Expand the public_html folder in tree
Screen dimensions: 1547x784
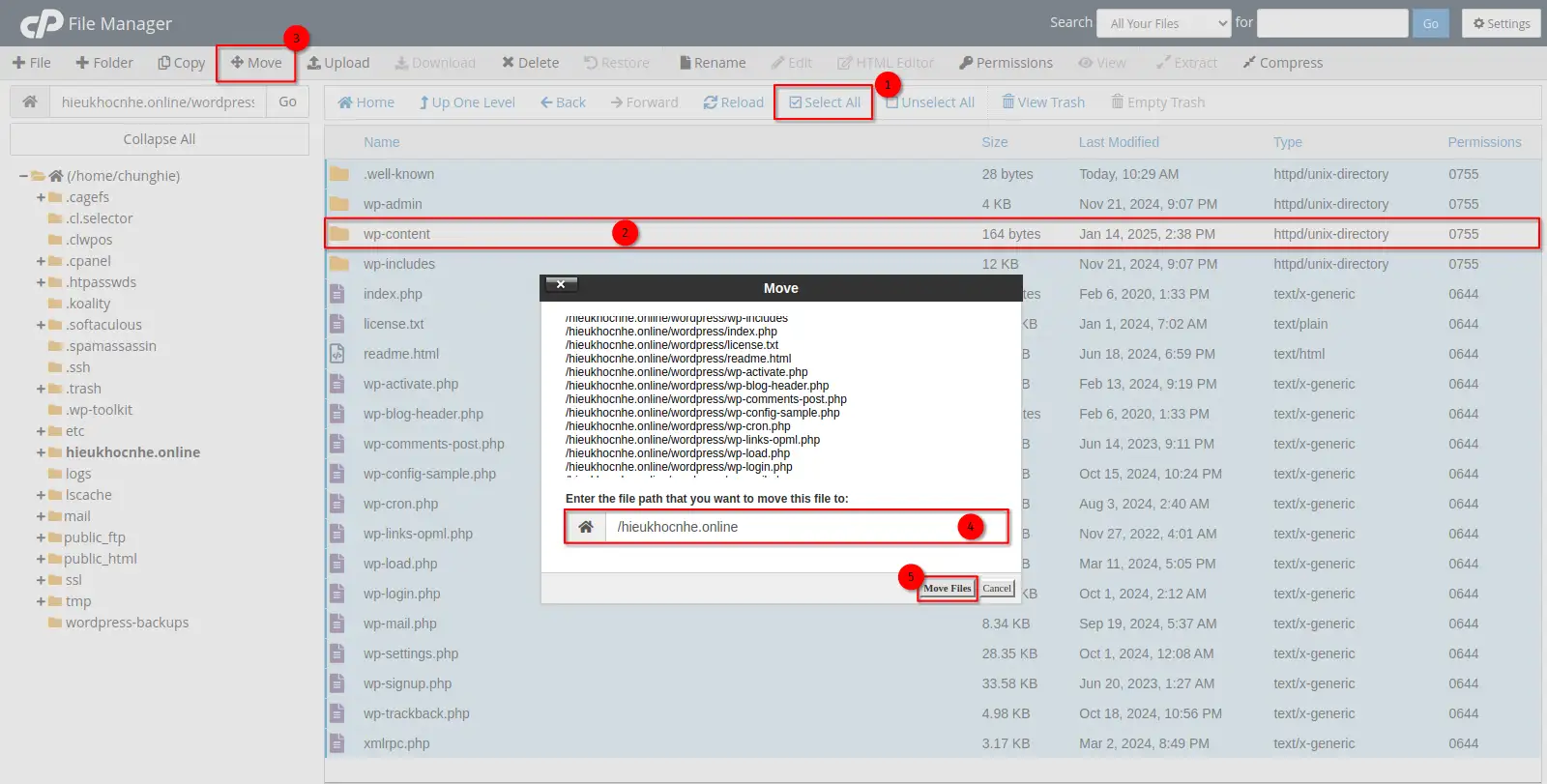(41, 559)
